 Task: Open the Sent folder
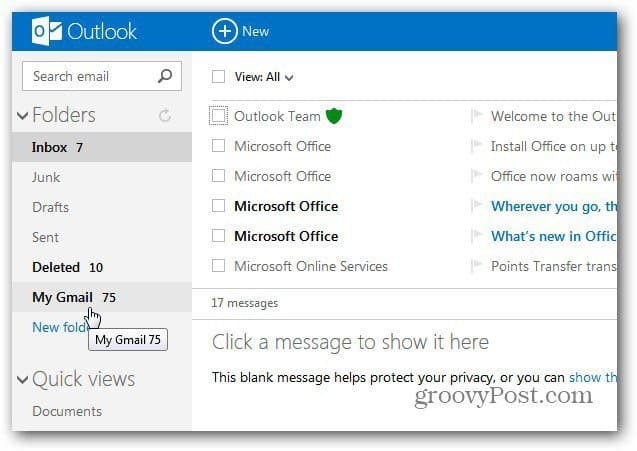(x=102, y=237)
